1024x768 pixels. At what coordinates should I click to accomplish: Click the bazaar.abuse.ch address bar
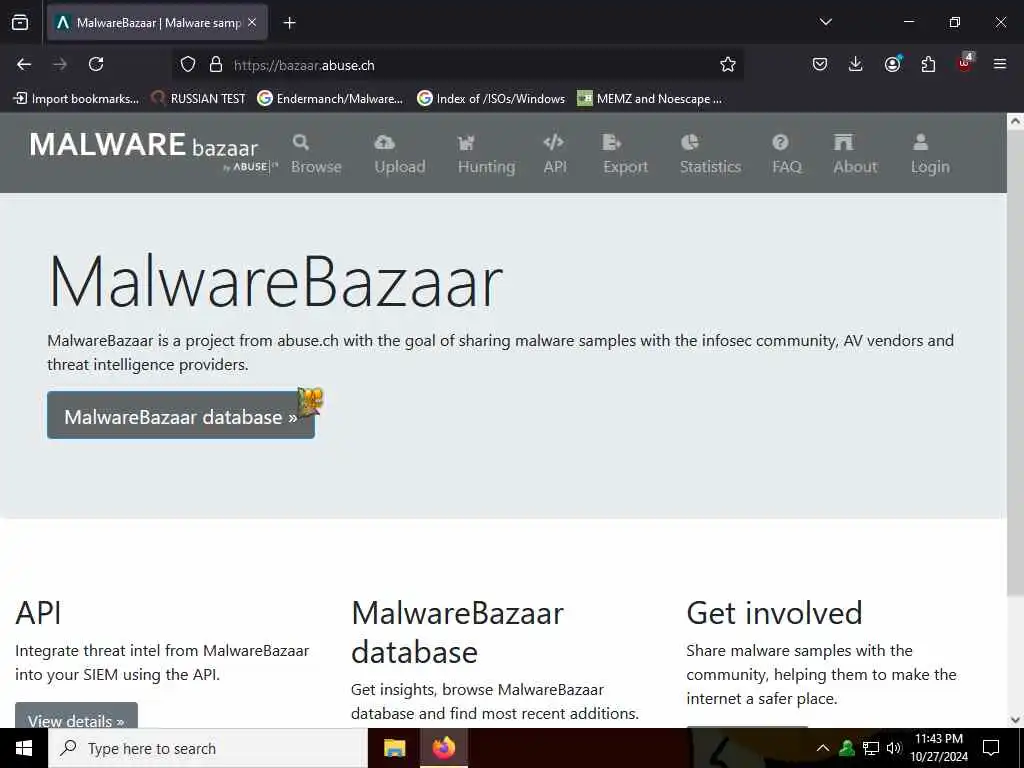457,65
